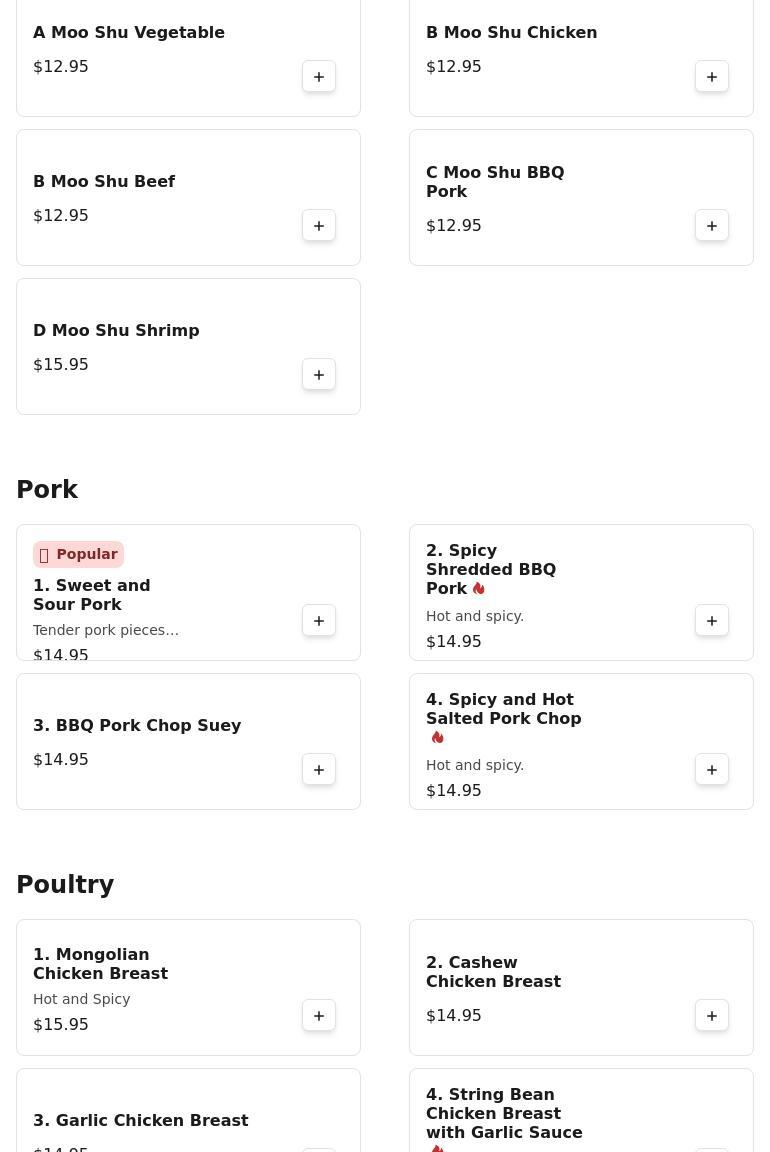
Task: Add B Moo Shu Beef with plus icon
Action: pyautogui.click(x=319, y=226)
